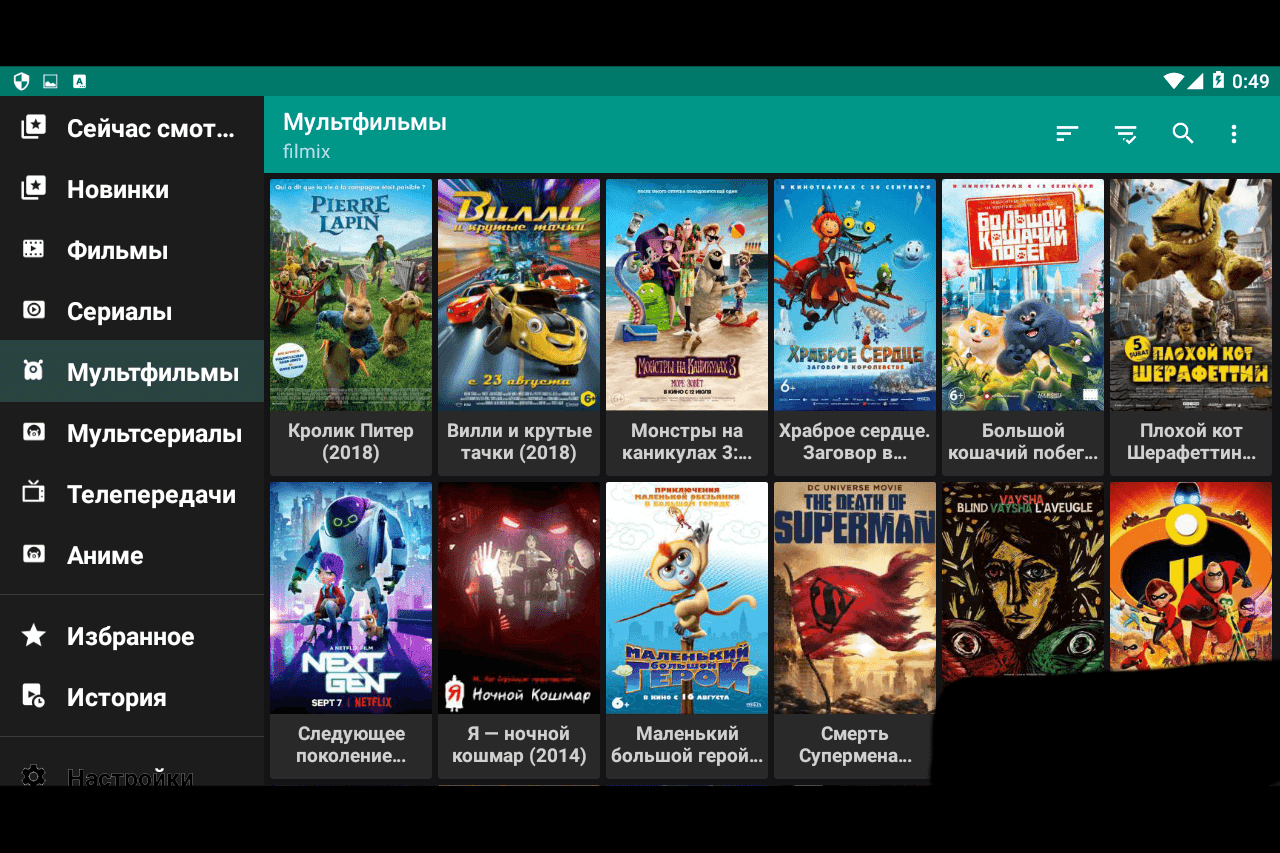Screen dimensions: 1280x853
Task: Click the Мультфильмы icon in sidebar
Action: click(x=34, y=371)
